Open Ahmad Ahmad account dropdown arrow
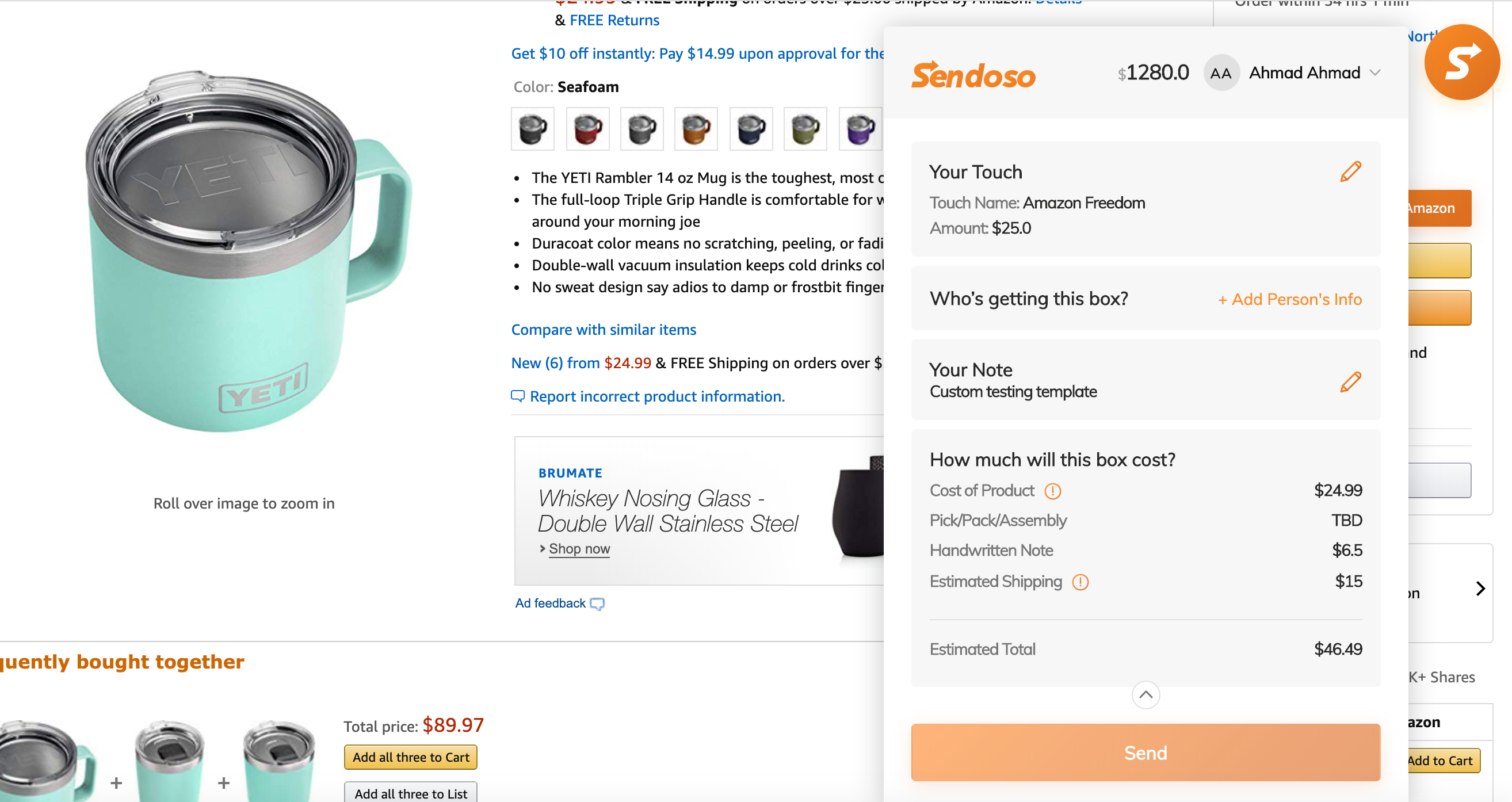This screenshot has width=1512, height=802. click(x=1374, y=73)
